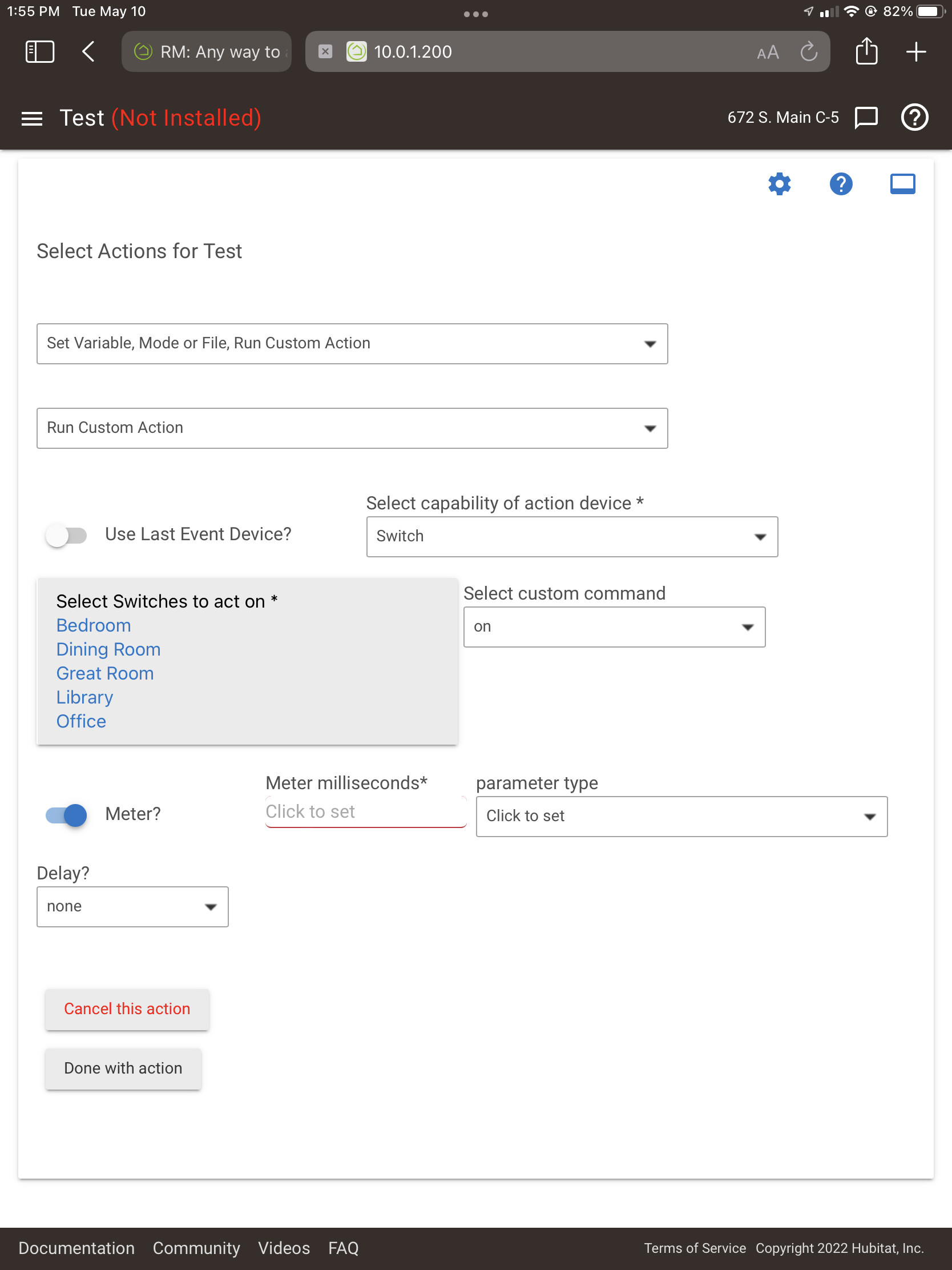Click the white circled help icon in header
The height and width of the screenshot is (1270, 952).
pyautogui.click(x=914, y=118)
